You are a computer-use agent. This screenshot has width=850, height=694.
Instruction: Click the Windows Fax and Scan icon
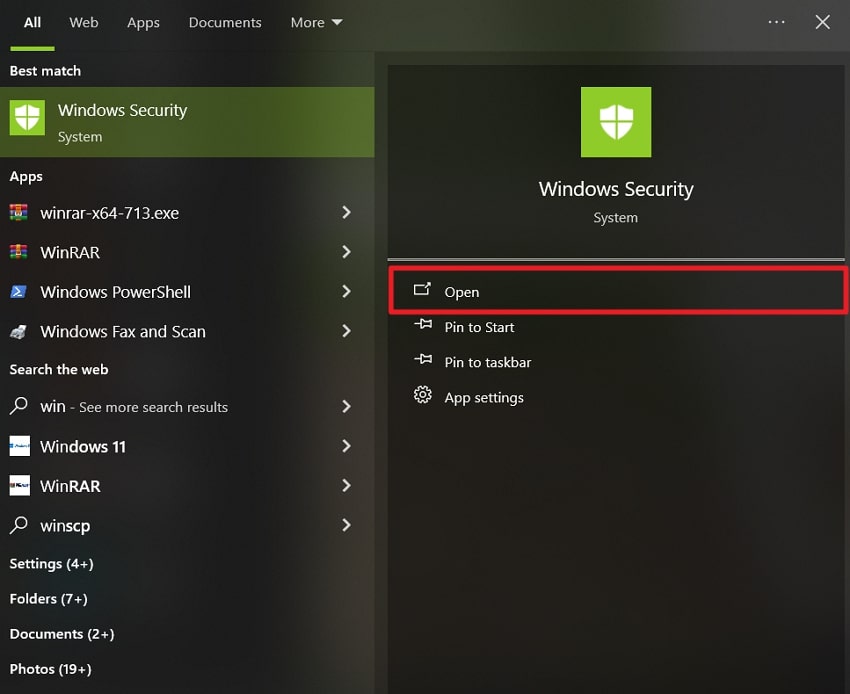coord(19,331)
